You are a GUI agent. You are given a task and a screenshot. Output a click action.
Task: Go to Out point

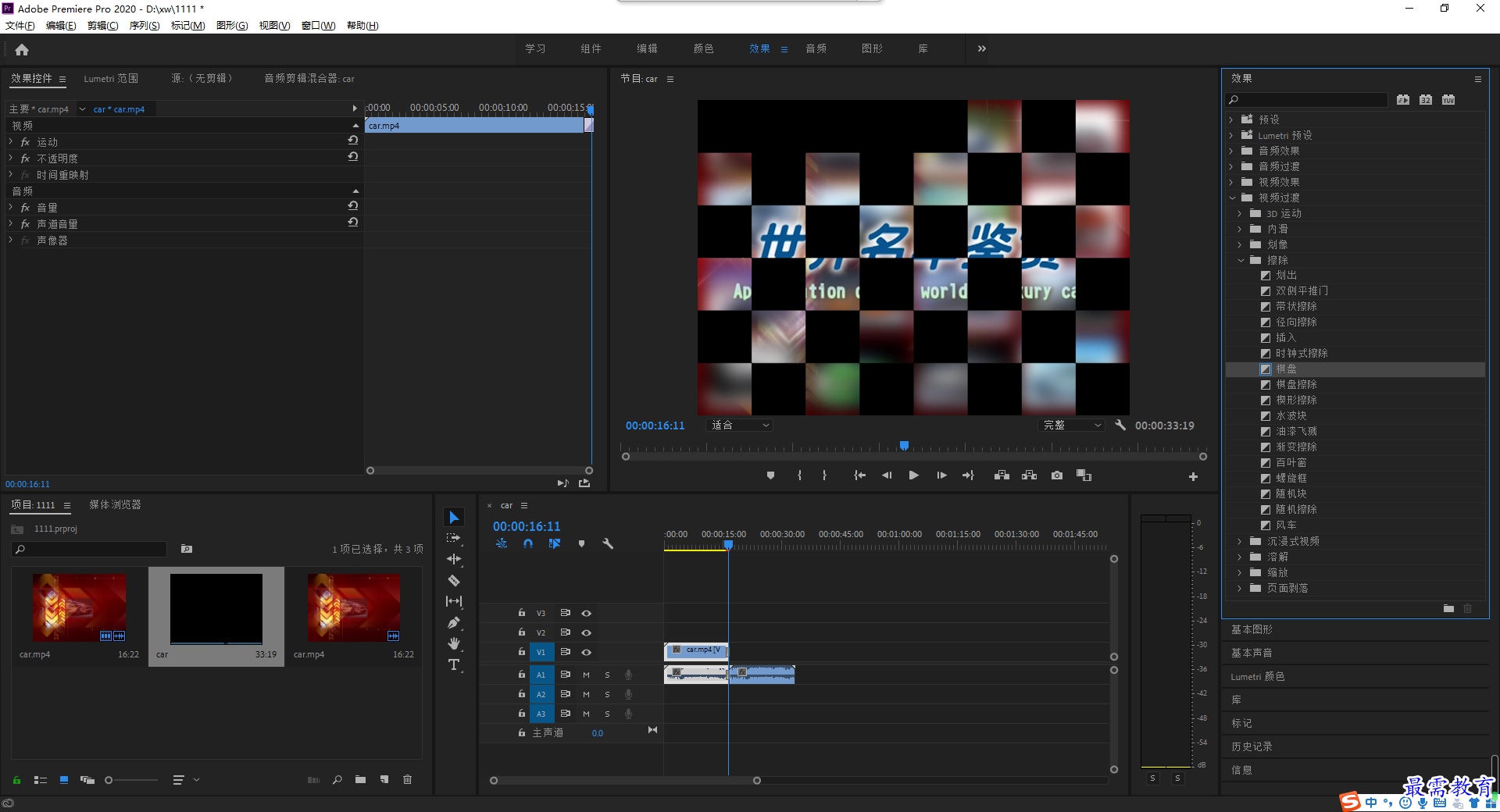point(968,475)
